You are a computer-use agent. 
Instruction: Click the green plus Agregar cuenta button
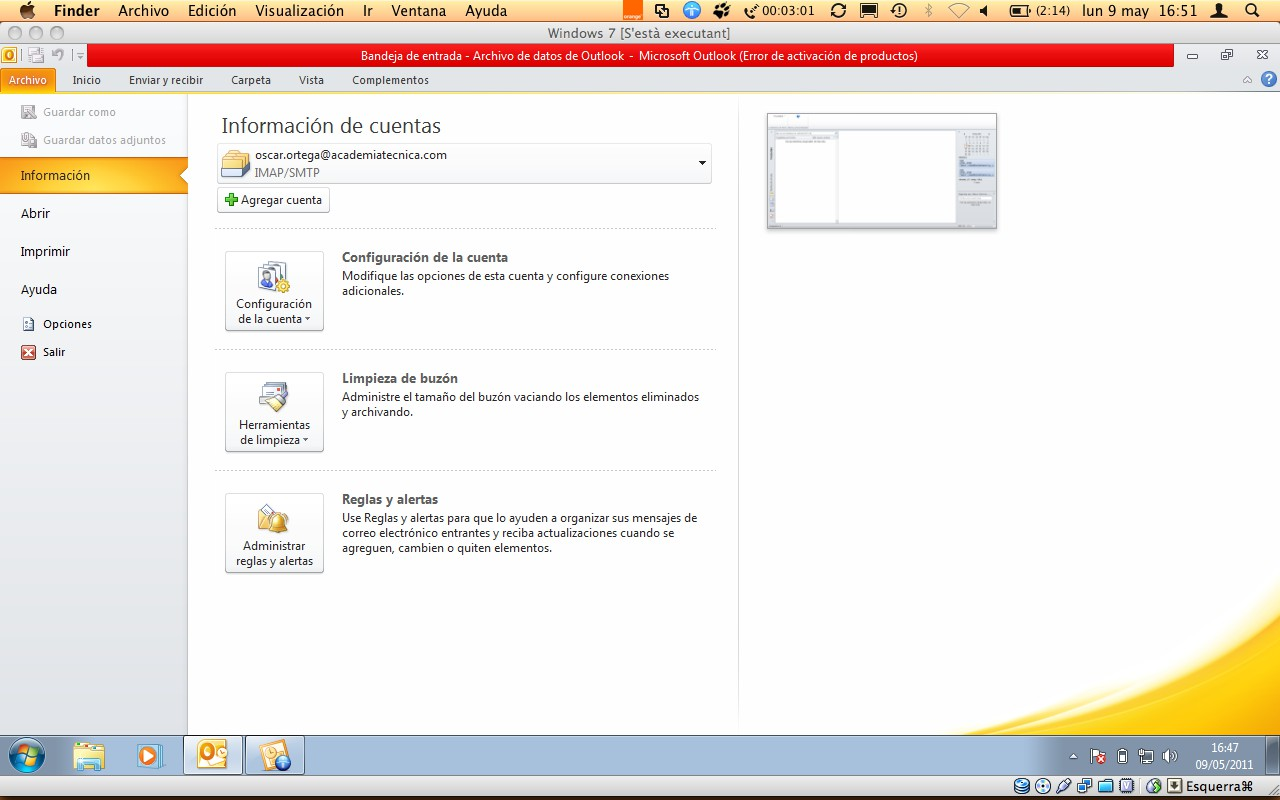273,200
